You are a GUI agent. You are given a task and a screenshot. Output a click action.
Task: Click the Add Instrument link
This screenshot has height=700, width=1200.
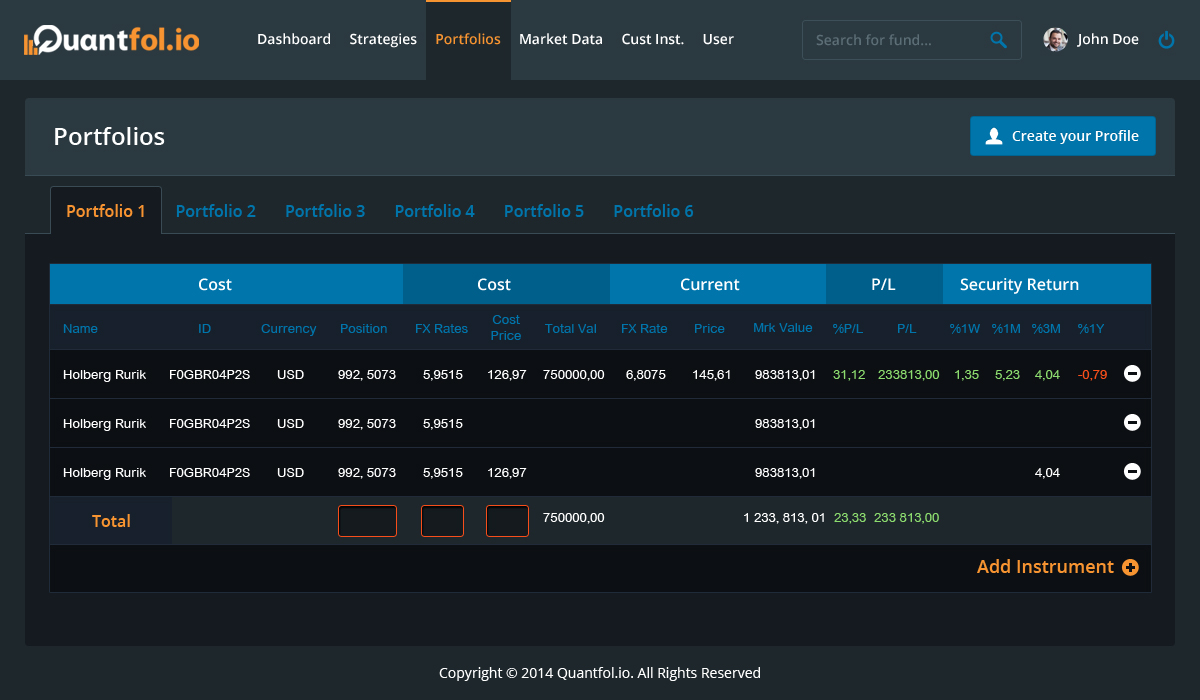click(1044, 567)
